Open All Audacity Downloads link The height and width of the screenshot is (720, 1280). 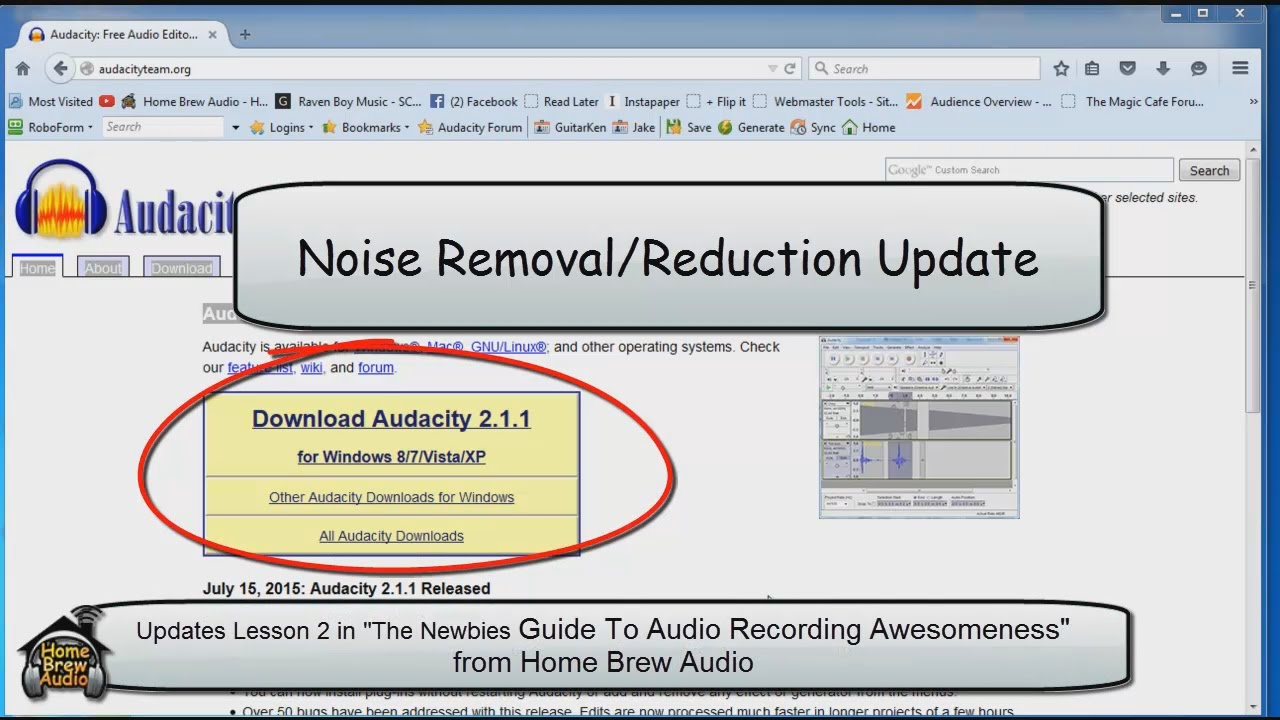[391, 536]
